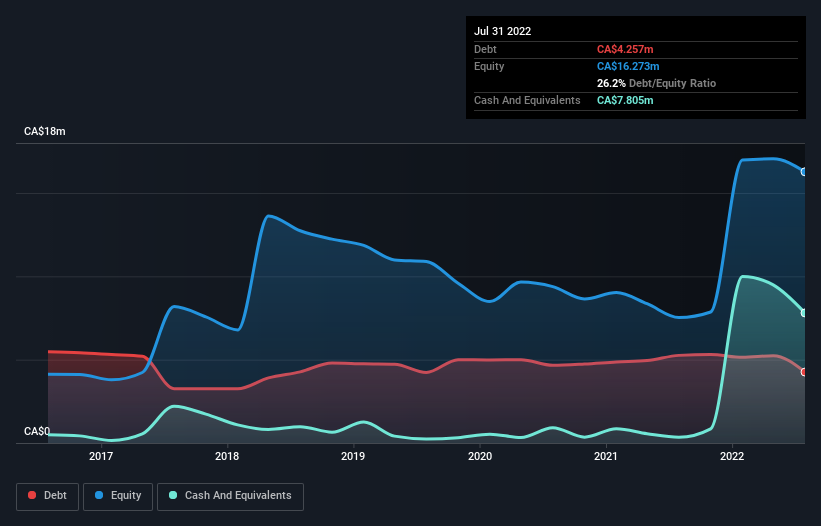The width and height of the screenshot is (821, 526).
Task: Toggle Cash And Equivalents legend button
Action: coord(230,496)
